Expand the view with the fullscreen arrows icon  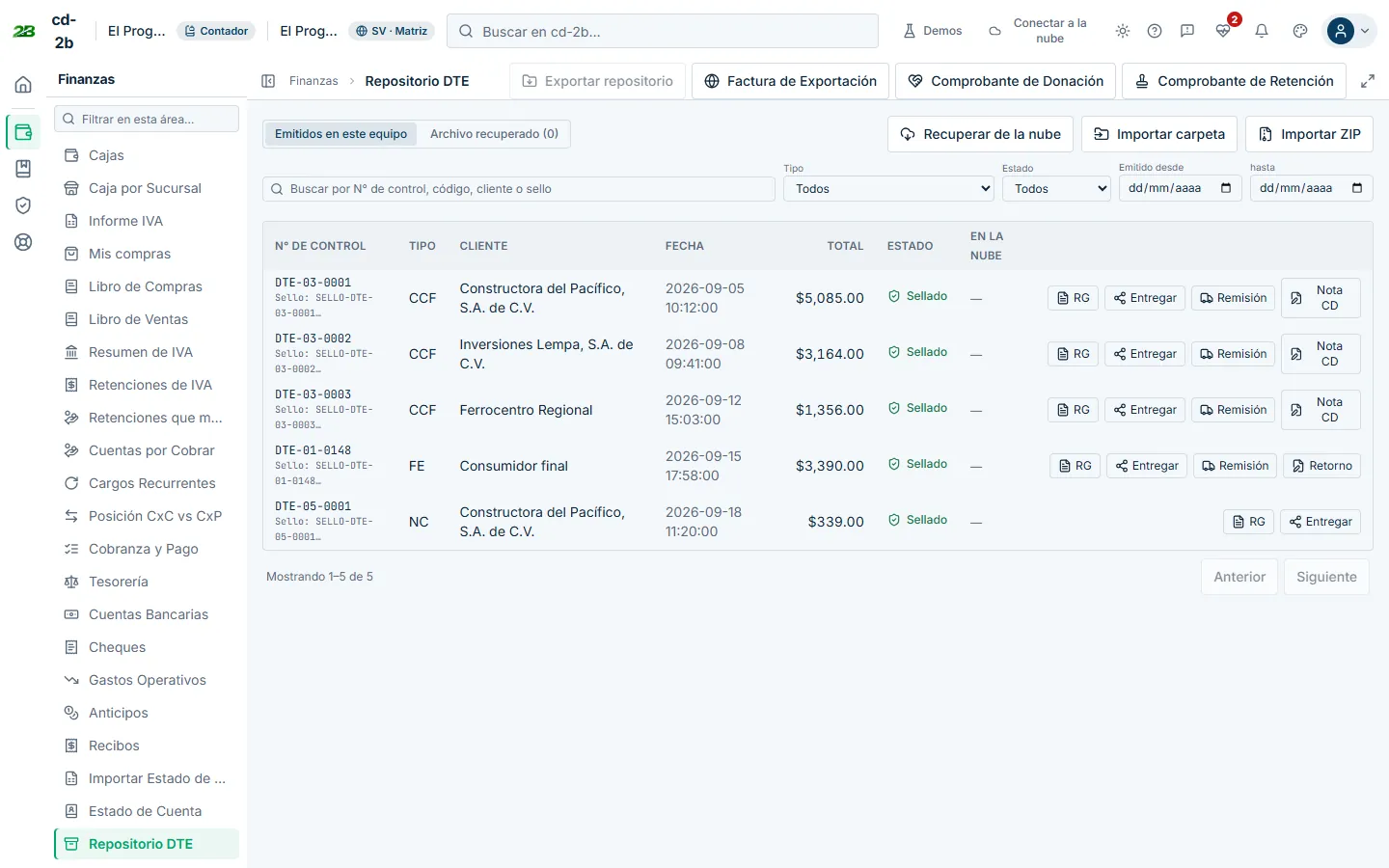point(1368,81)
